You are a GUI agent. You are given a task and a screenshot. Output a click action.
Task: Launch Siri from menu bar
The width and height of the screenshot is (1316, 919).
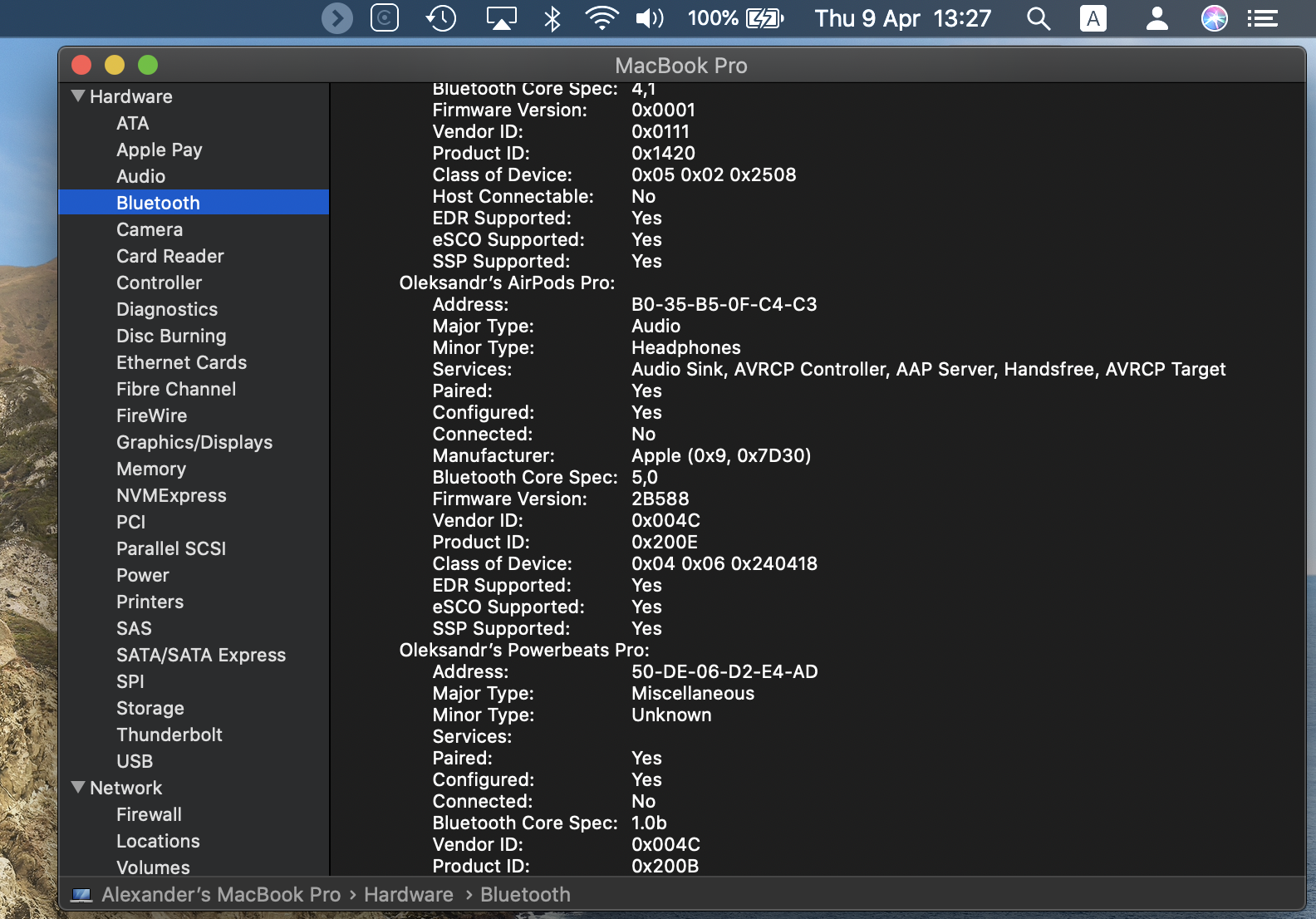click(1214, 18)
